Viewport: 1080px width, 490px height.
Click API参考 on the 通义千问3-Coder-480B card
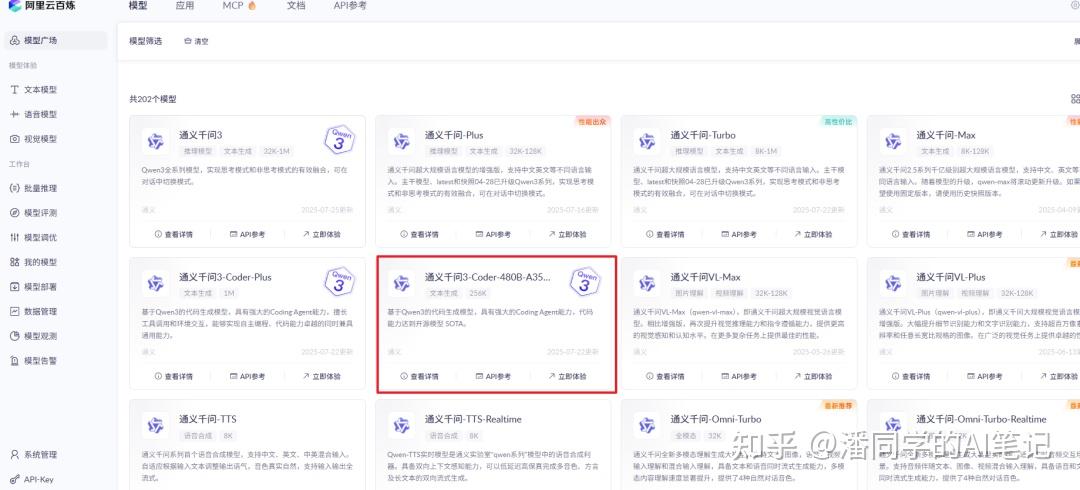coord(493,376)
